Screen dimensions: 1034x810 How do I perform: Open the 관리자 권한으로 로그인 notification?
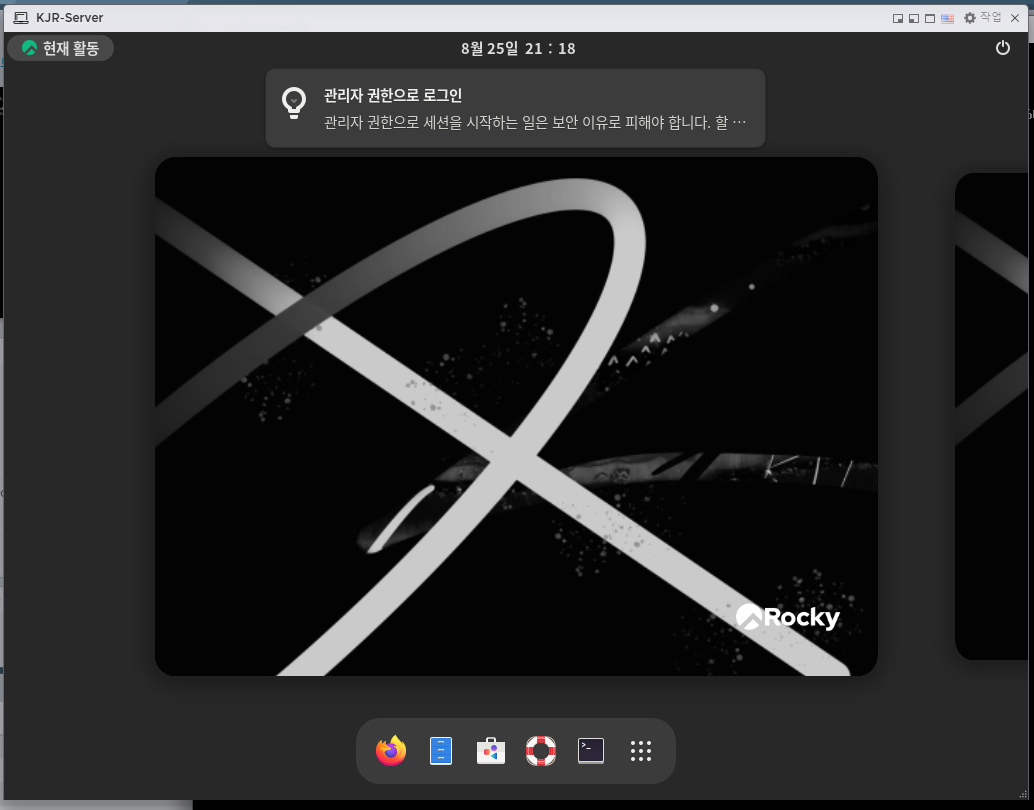pyautogui.click(x=515, y=108)
